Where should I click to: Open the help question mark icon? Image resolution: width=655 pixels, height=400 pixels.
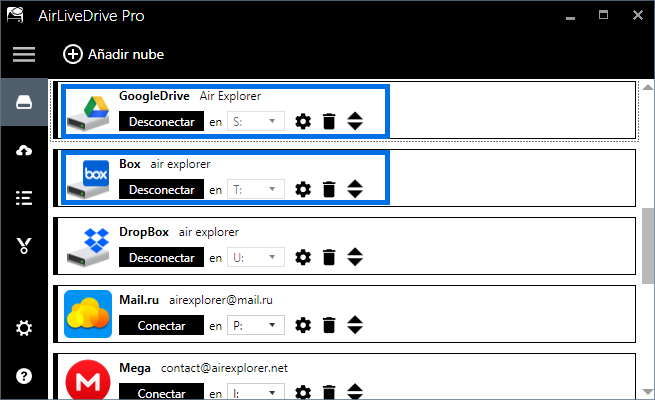point(24,376)
